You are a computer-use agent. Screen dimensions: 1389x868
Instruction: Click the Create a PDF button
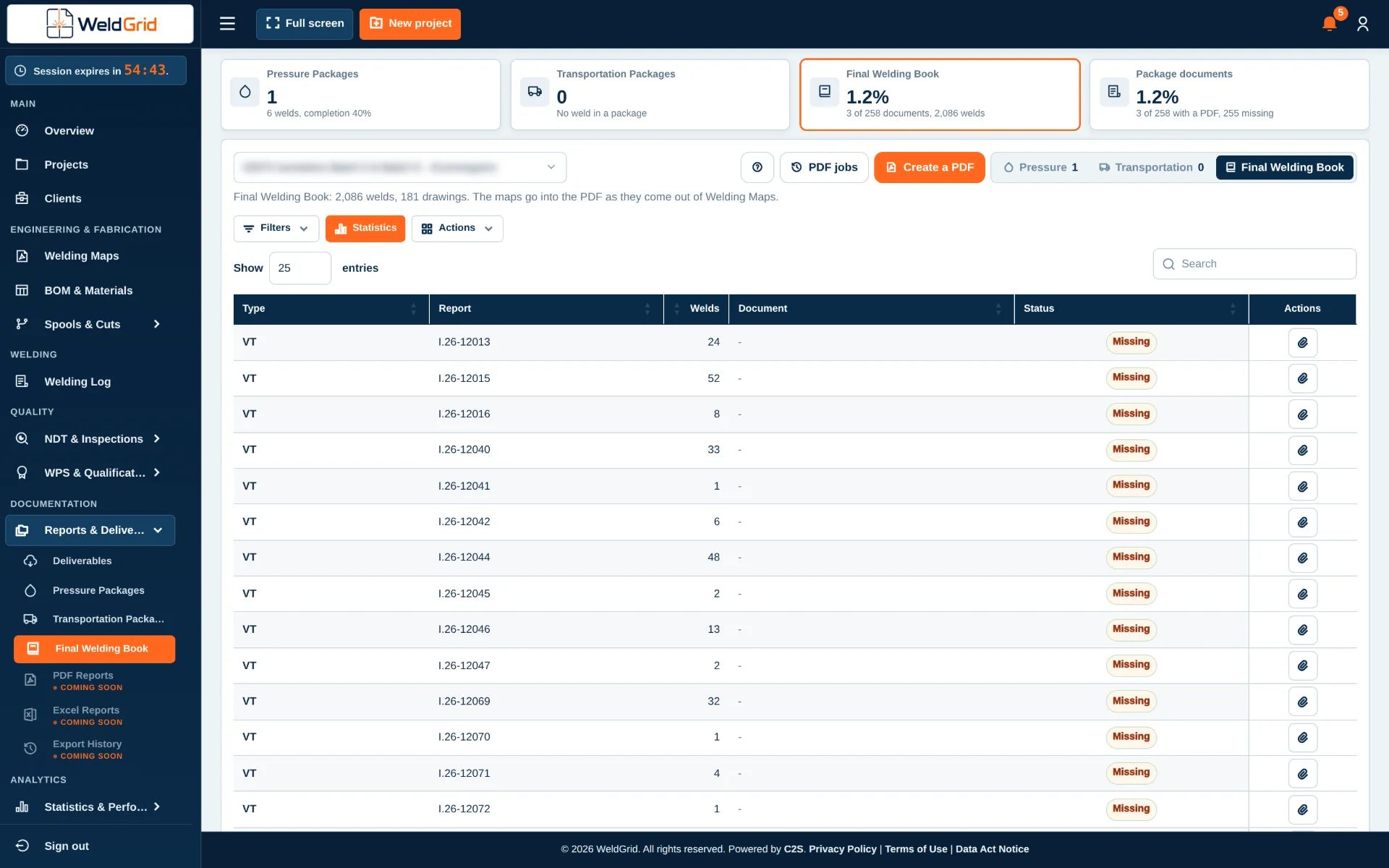pos(929,167)
